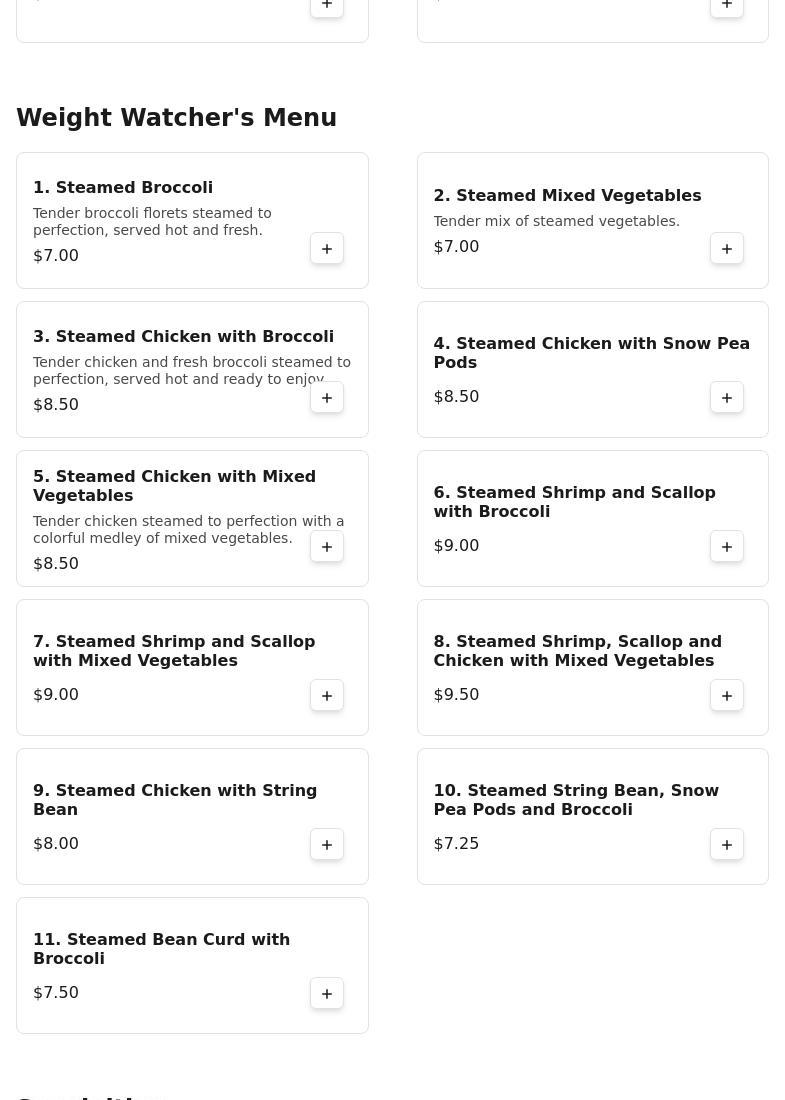Open Steamed Mixed Vegetables item title
The image size is (785, 1100).
tap(567, 196)
